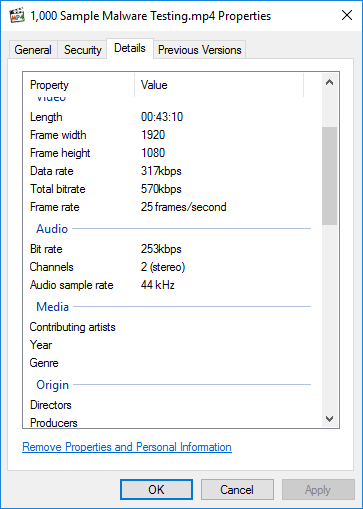
Task: Click the scroll down arrow
Action: point(329,419)
